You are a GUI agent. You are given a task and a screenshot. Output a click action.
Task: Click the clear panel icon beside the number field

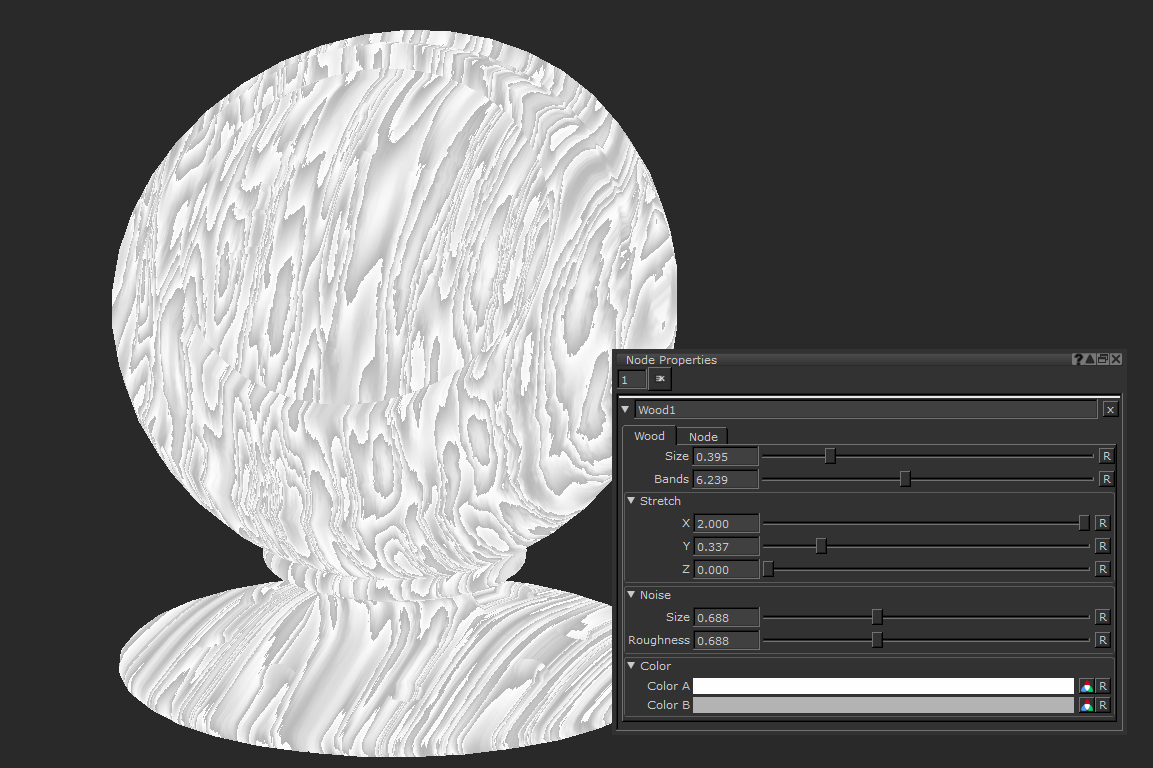click(660, 379)
